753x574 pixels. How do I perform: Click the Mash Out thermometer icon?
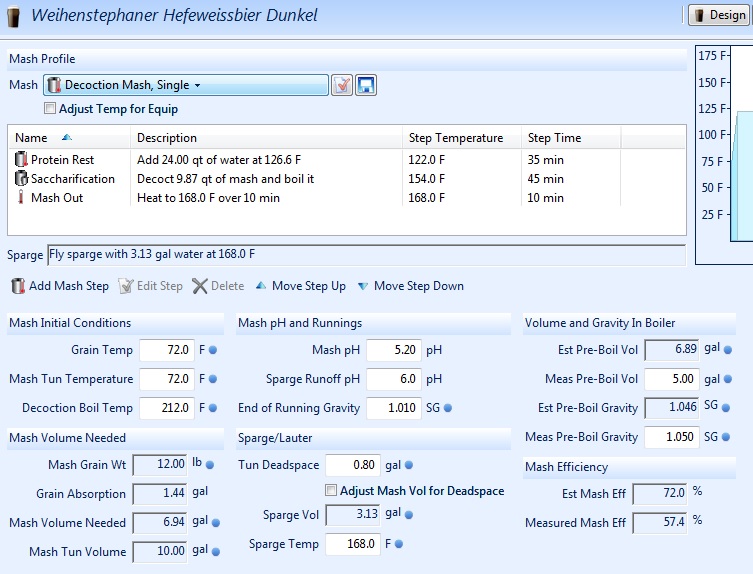[21, 197]
